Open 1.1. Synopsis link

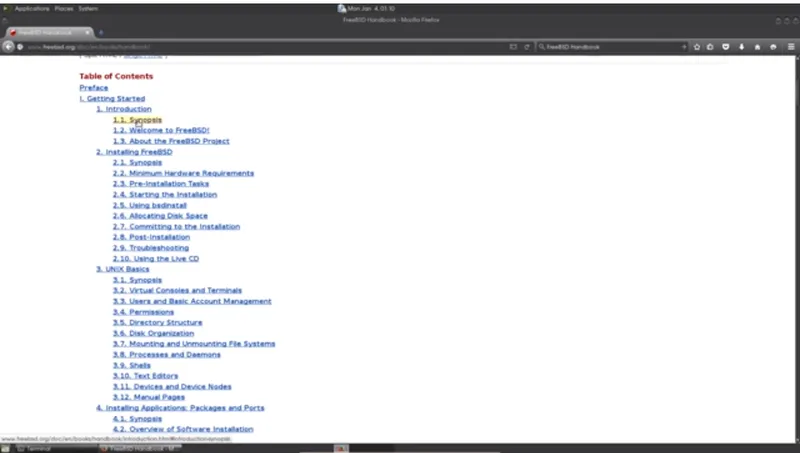point(137,120)
